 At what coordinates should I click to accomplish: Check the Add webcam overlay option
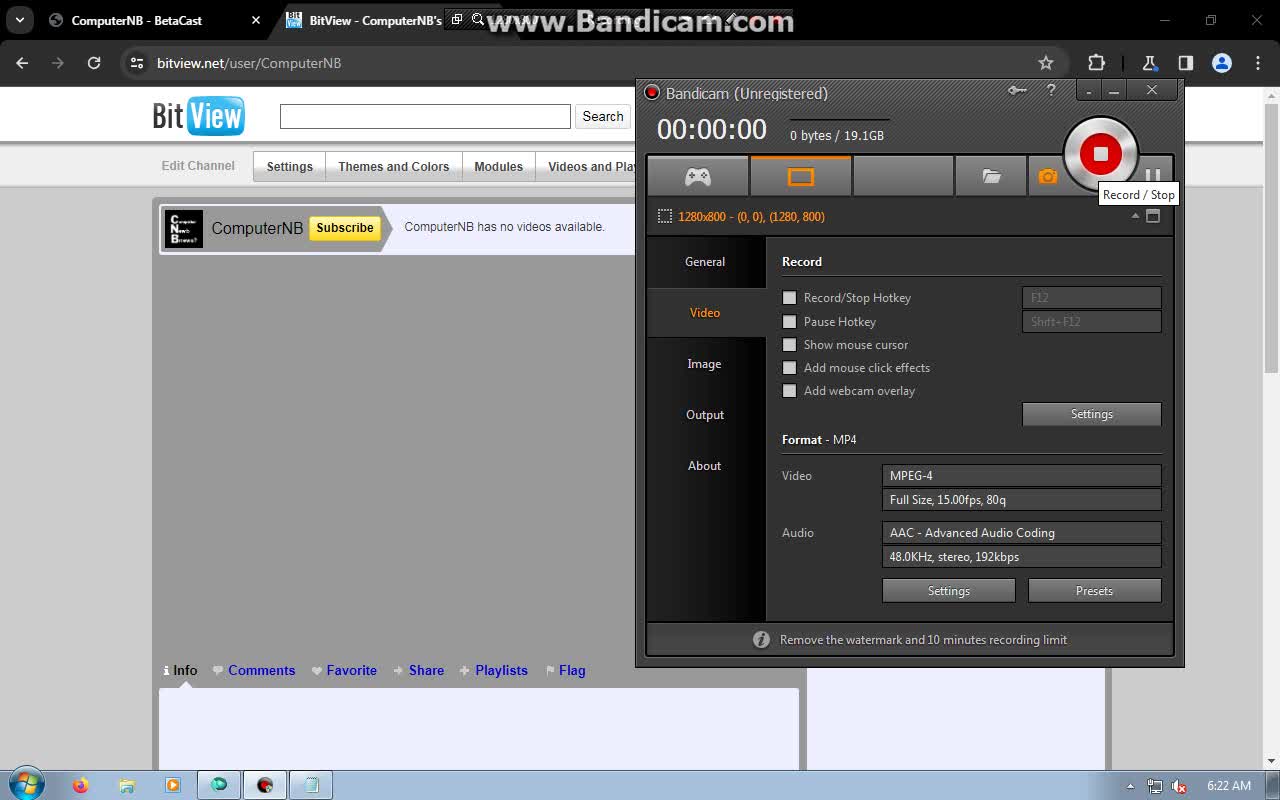pyautogui.click(x=790, y=391)
